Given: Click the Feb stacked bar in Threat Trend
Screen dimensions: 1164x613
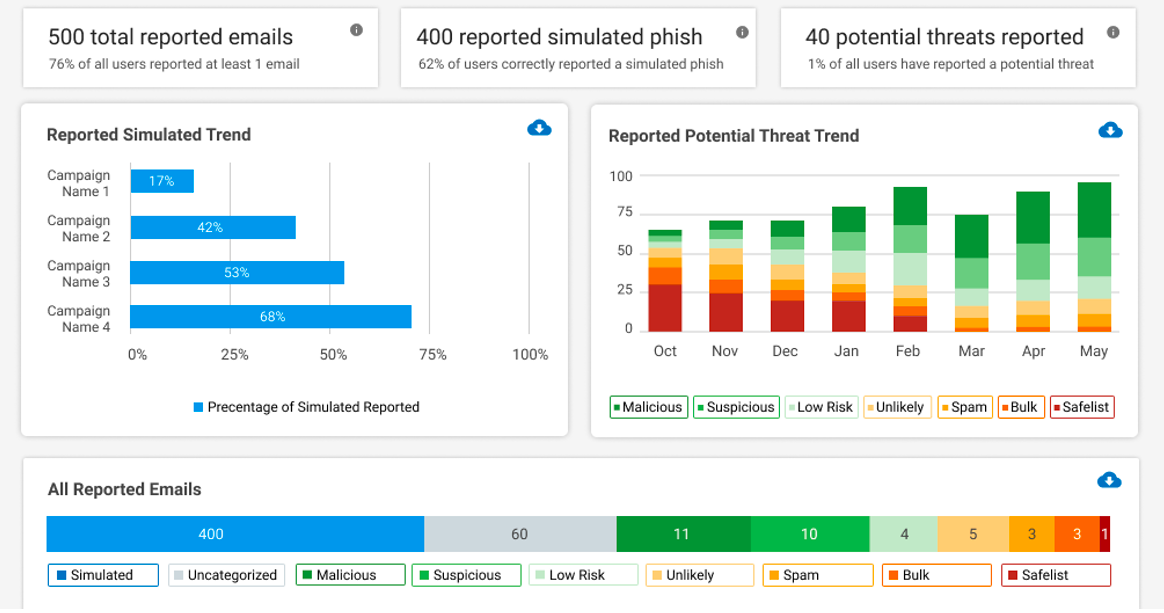Looking at the screenshot, I should tap(910, 259).
